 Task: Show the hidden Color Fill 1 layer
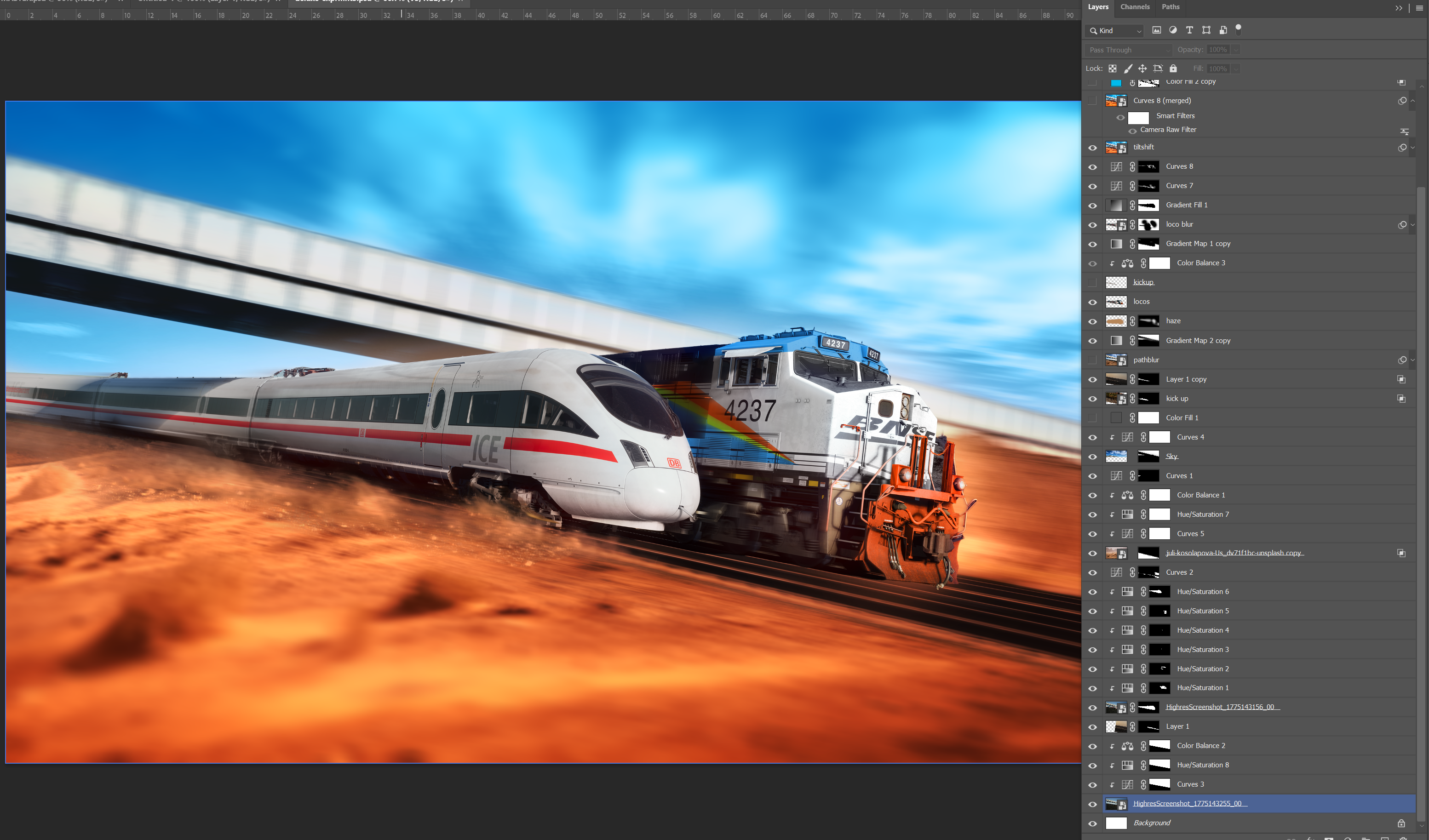point(1092,418)
